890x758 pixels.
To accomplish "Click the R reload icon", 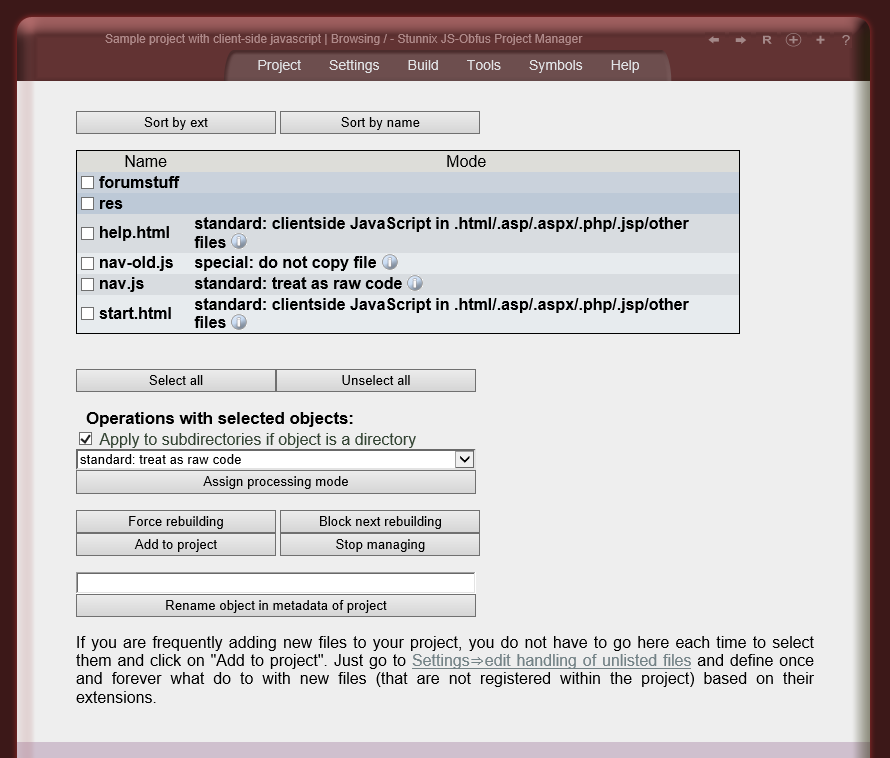I will pyautogui.click(x=766, y=39).
